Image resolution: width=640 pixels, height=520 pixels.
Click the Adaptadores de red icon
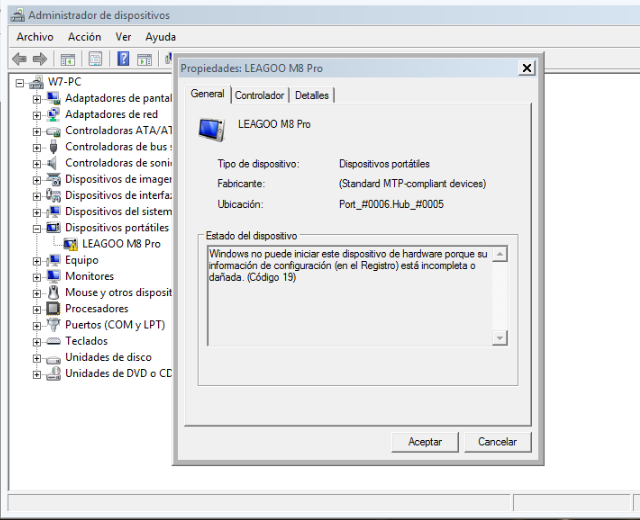[53, 115]
